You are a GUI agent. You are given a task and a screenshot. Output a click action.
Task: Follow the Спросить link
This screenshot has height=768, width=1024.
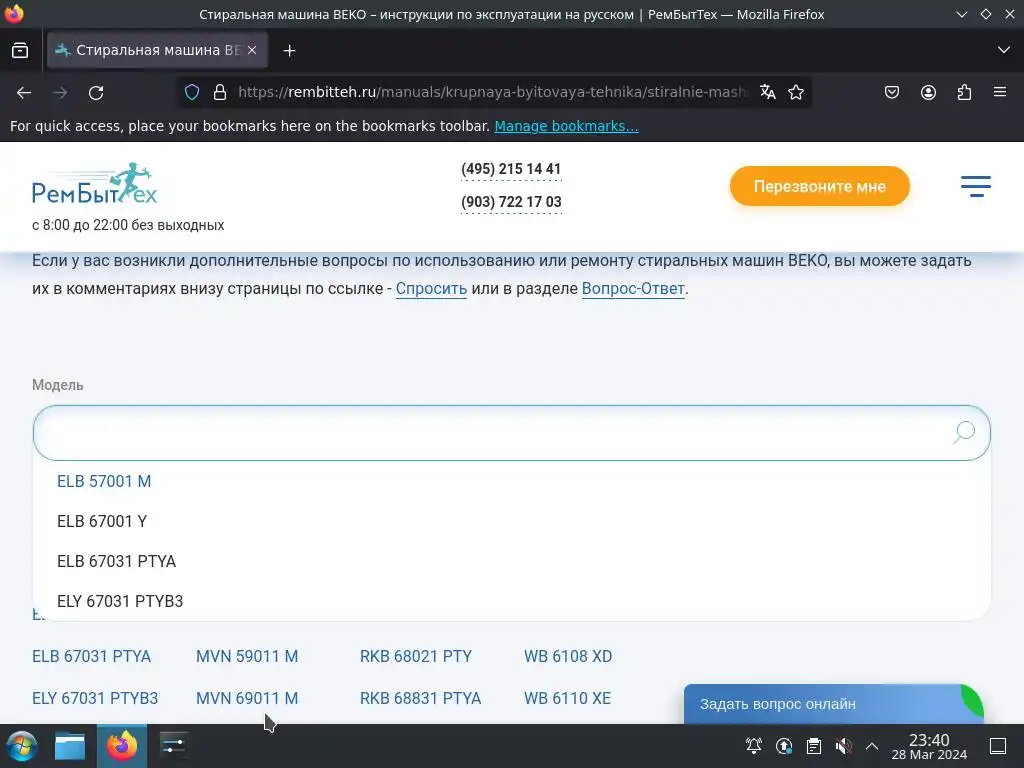click(431, 289)
